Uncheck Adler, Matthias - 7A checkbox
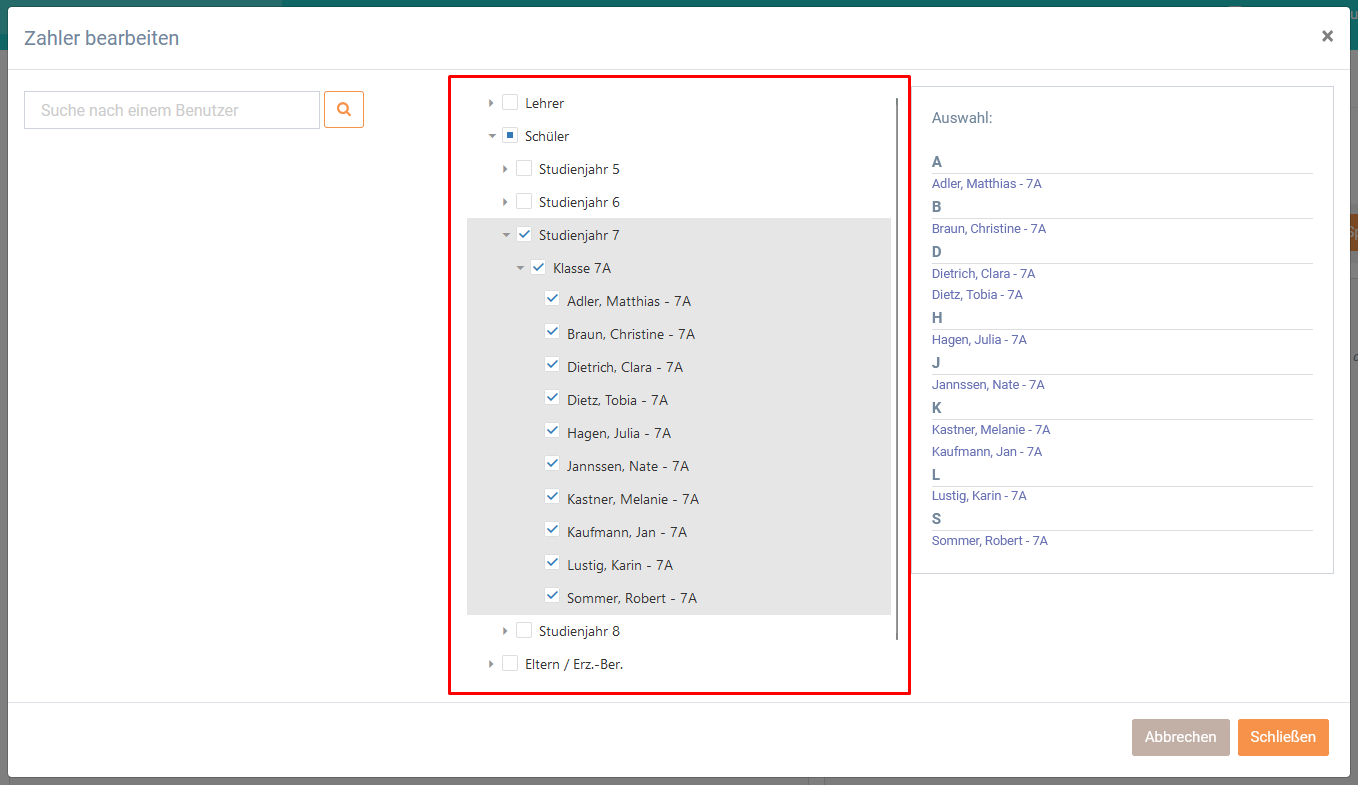Screen dimensions: 1358x785 point(552,300)
